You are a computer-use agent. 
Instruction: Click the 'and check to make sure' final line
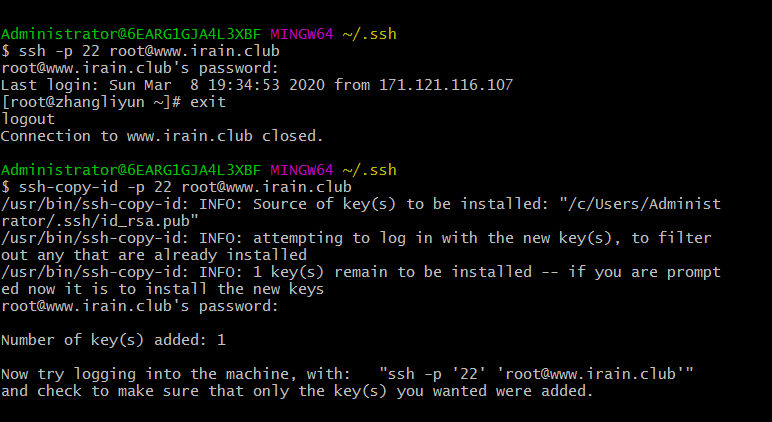(x=297, y=391)
